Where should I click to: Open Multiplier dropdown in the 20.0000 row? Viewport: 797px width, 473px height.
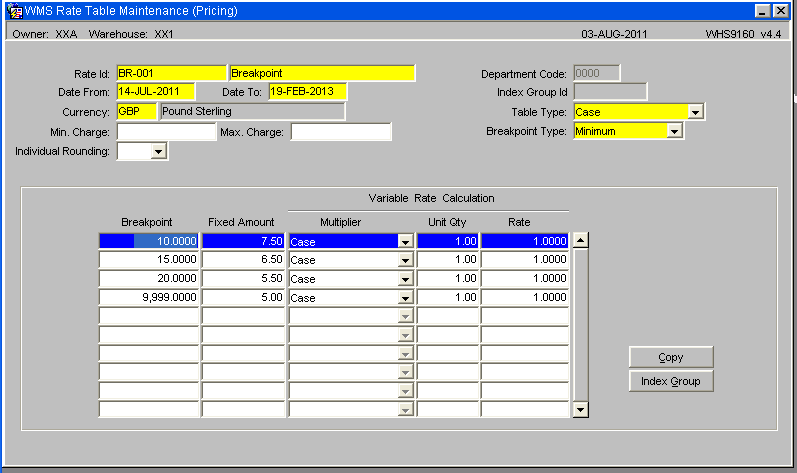click(405, 278)
